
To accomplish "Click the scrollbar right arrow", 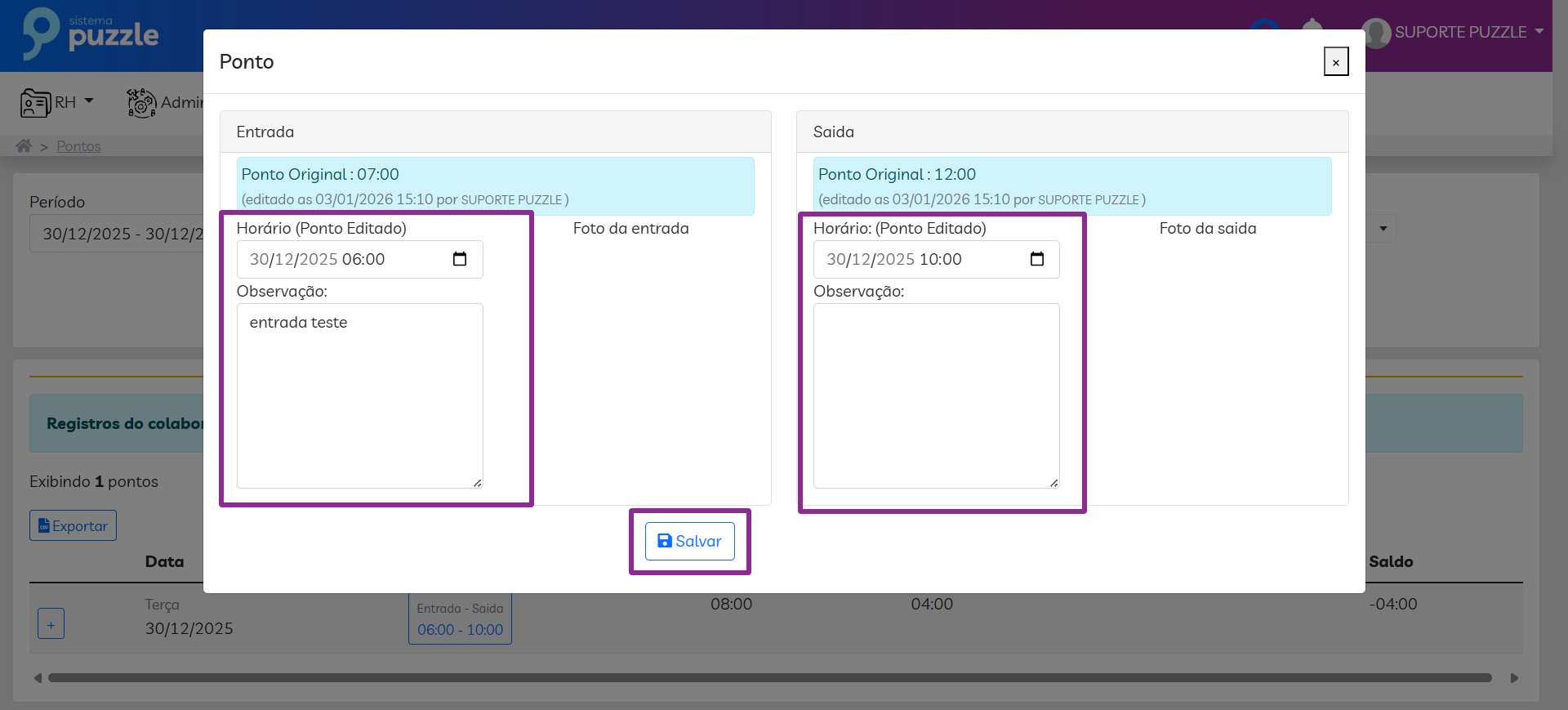I will coord(1514,677).
